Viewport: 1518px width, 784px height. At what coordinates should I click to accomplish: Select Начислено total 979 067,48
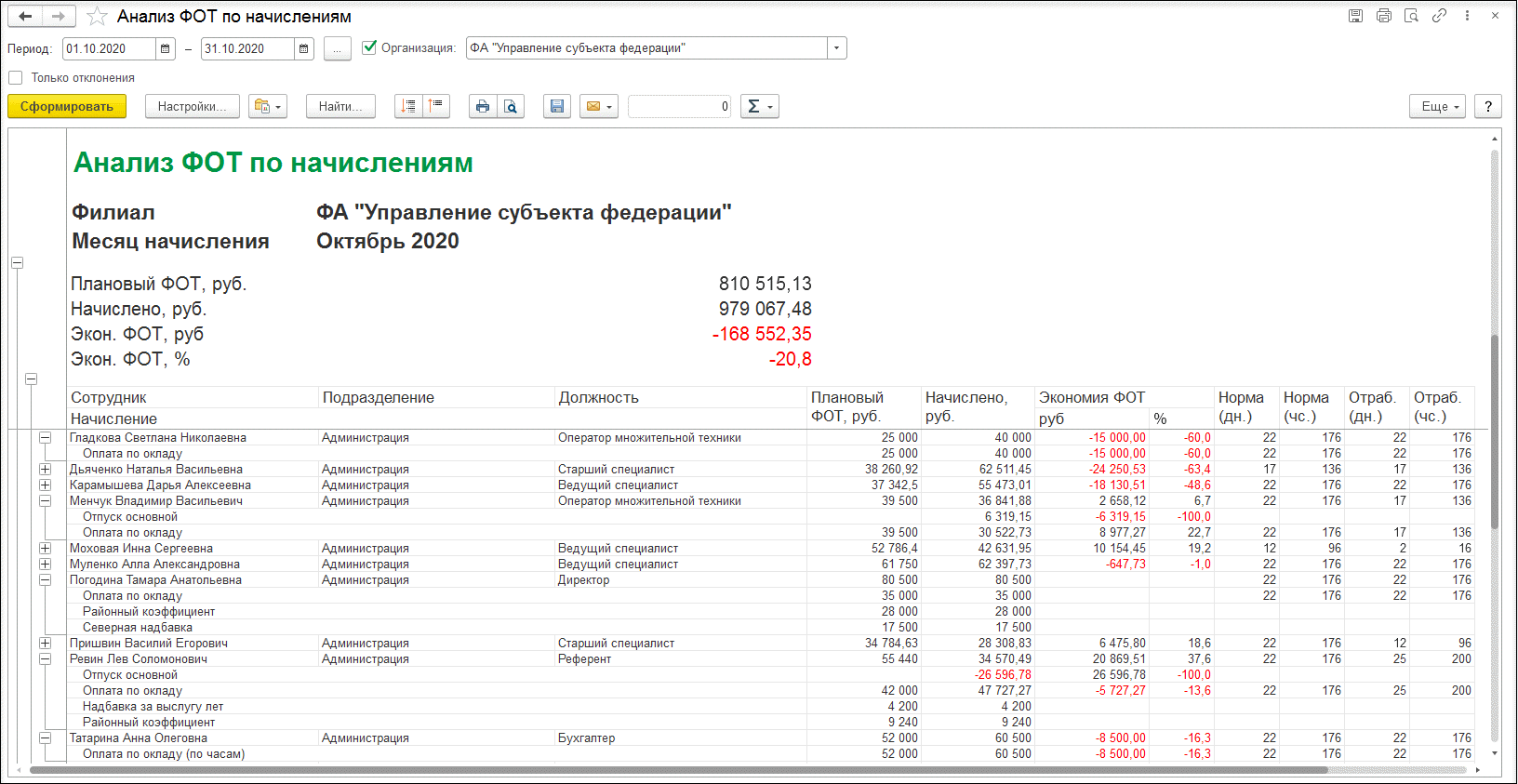click(x=765, y=309)
